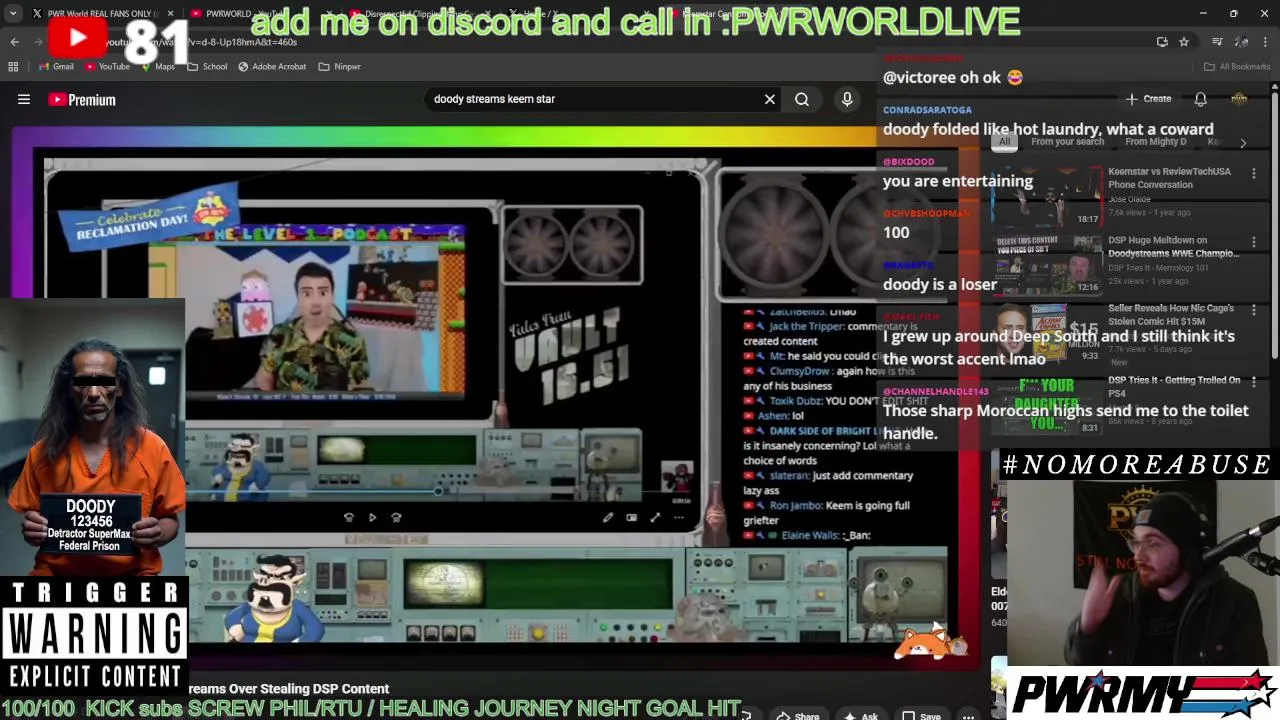Bookmark this page with the star icon
Screen dimensions: 1280x720
pyautogui.click(x=1184, y=42)
